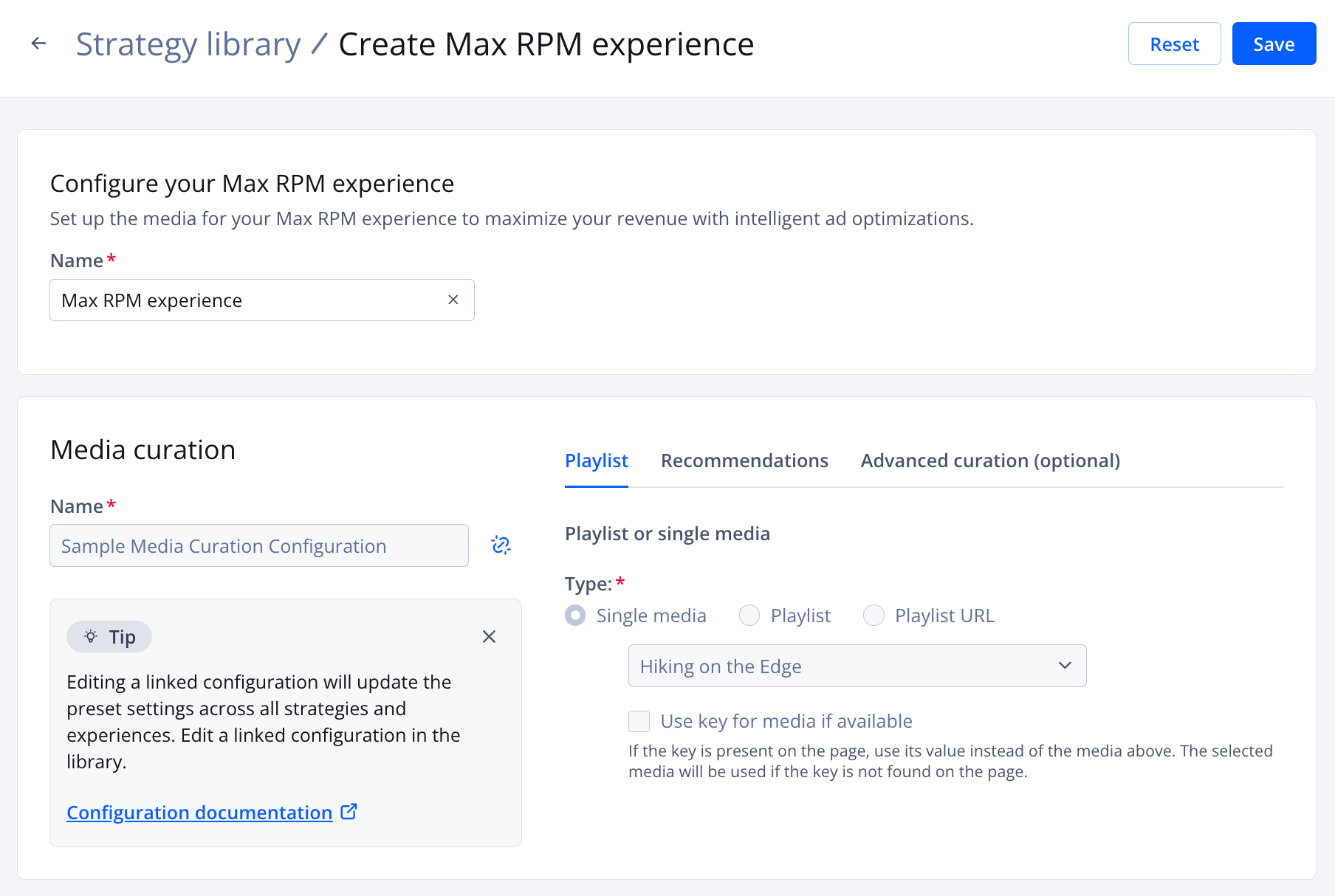Image resolution: width=1335 pixels, height=896 pixels.
Task: Click the required asterisk beside Type label
Action: coord(620,582)
